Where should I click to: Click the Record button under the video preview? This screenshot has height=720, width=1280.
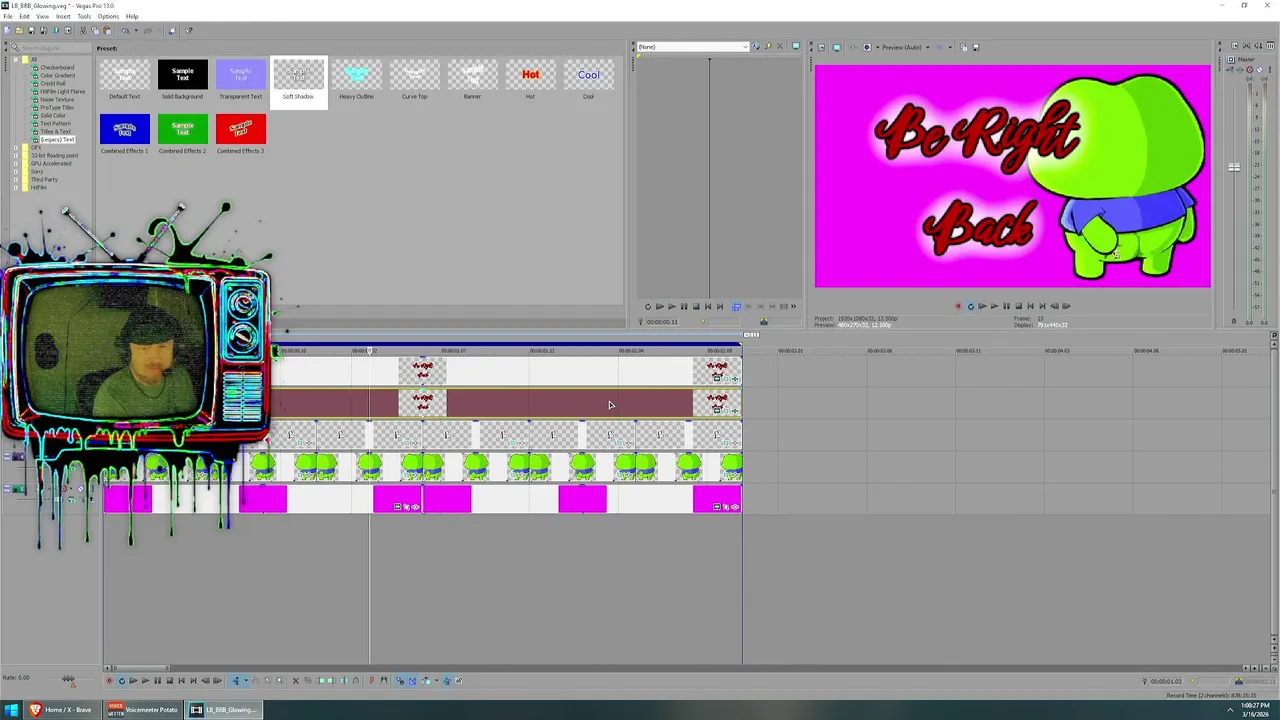(x=958, y=306)
